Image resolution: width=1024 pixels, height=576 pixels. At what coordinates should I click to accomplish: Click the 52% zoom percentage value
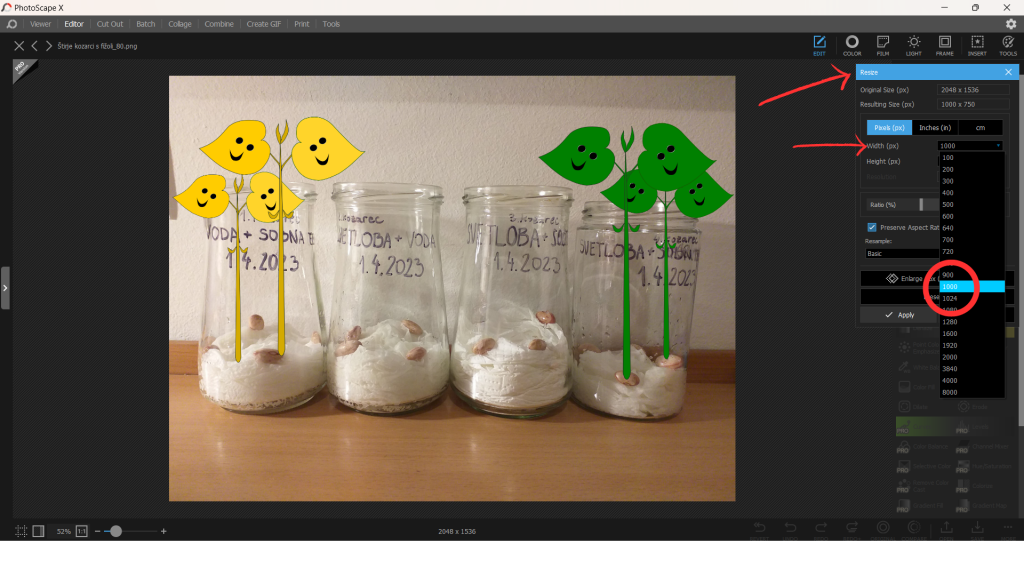click(63, 532)
